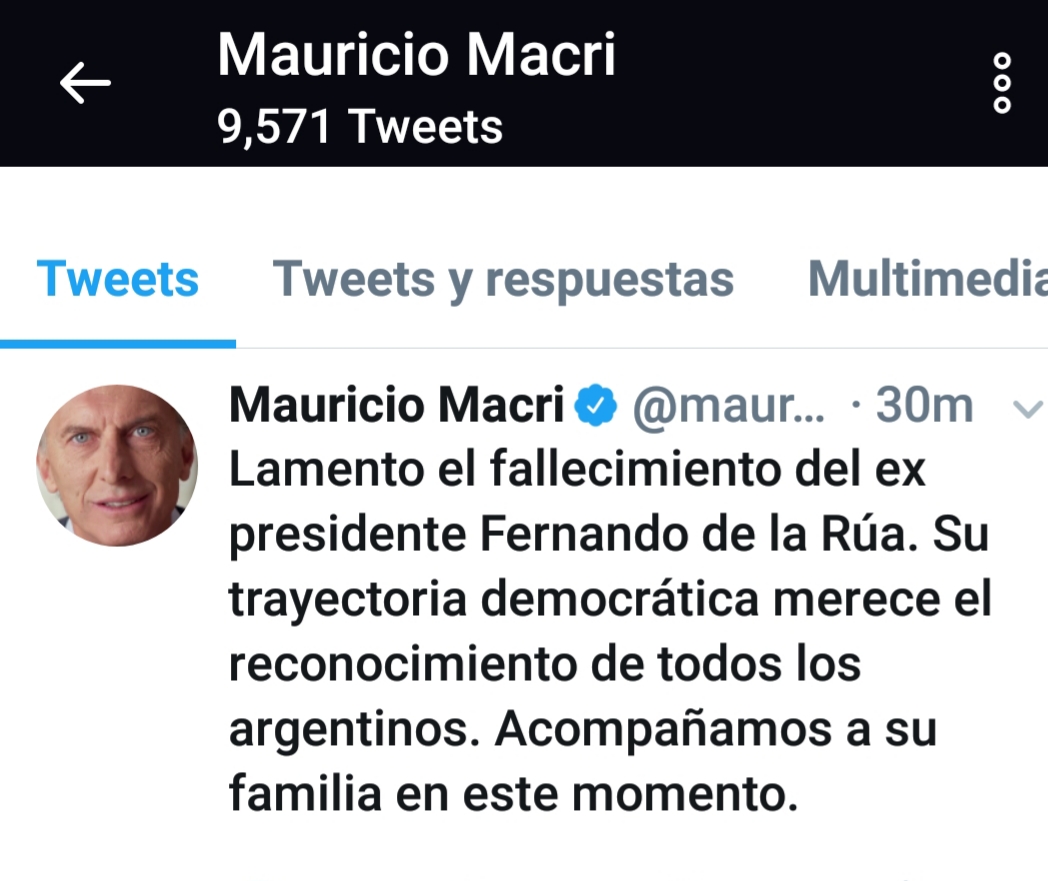Click the 30m tweet timestamp
The height and width of the screenshot is (881, 1048).
pos(924,407)
